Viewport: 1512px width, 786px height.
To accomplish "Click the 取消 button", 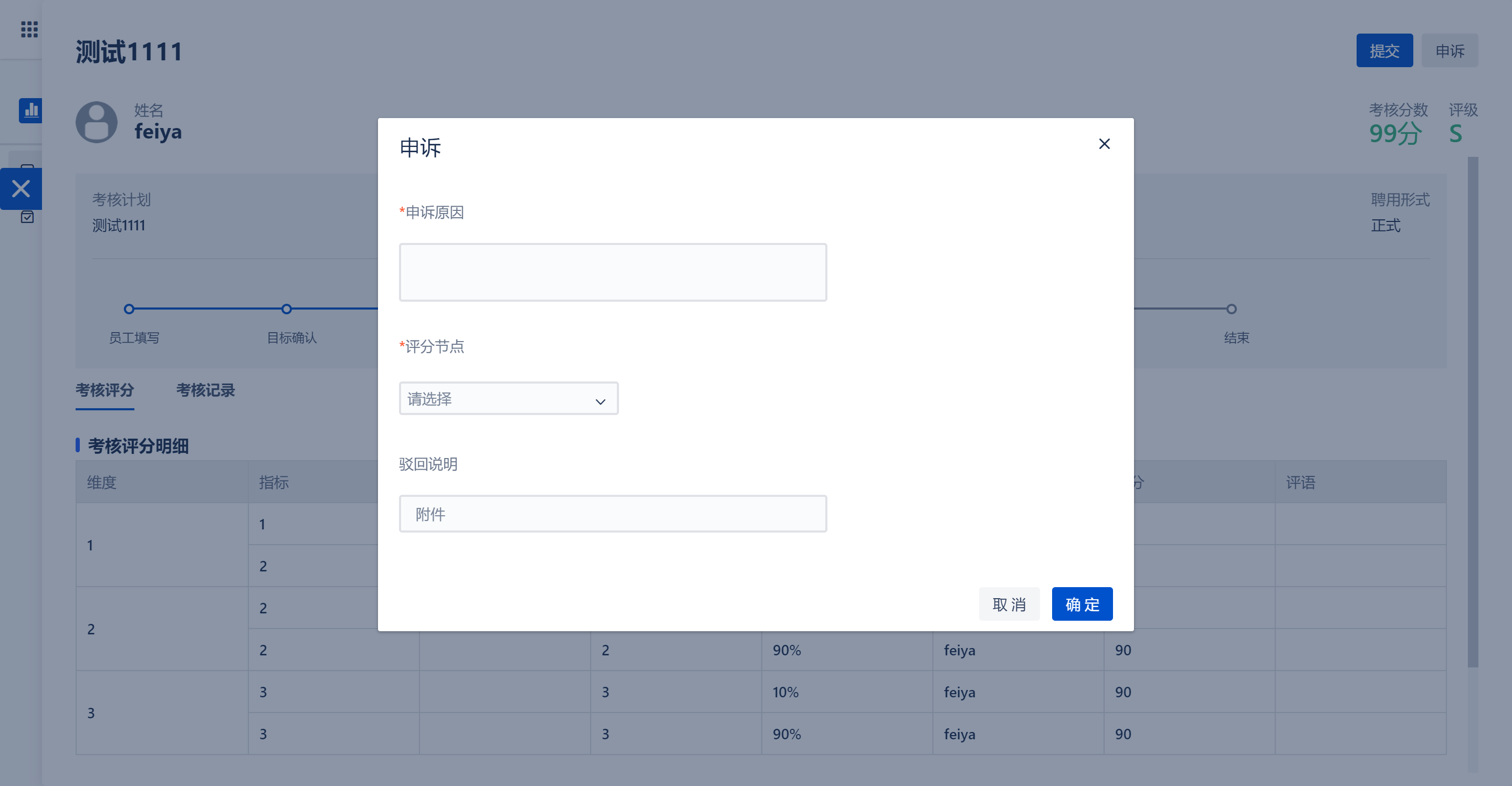I will tap(1009, 603).
